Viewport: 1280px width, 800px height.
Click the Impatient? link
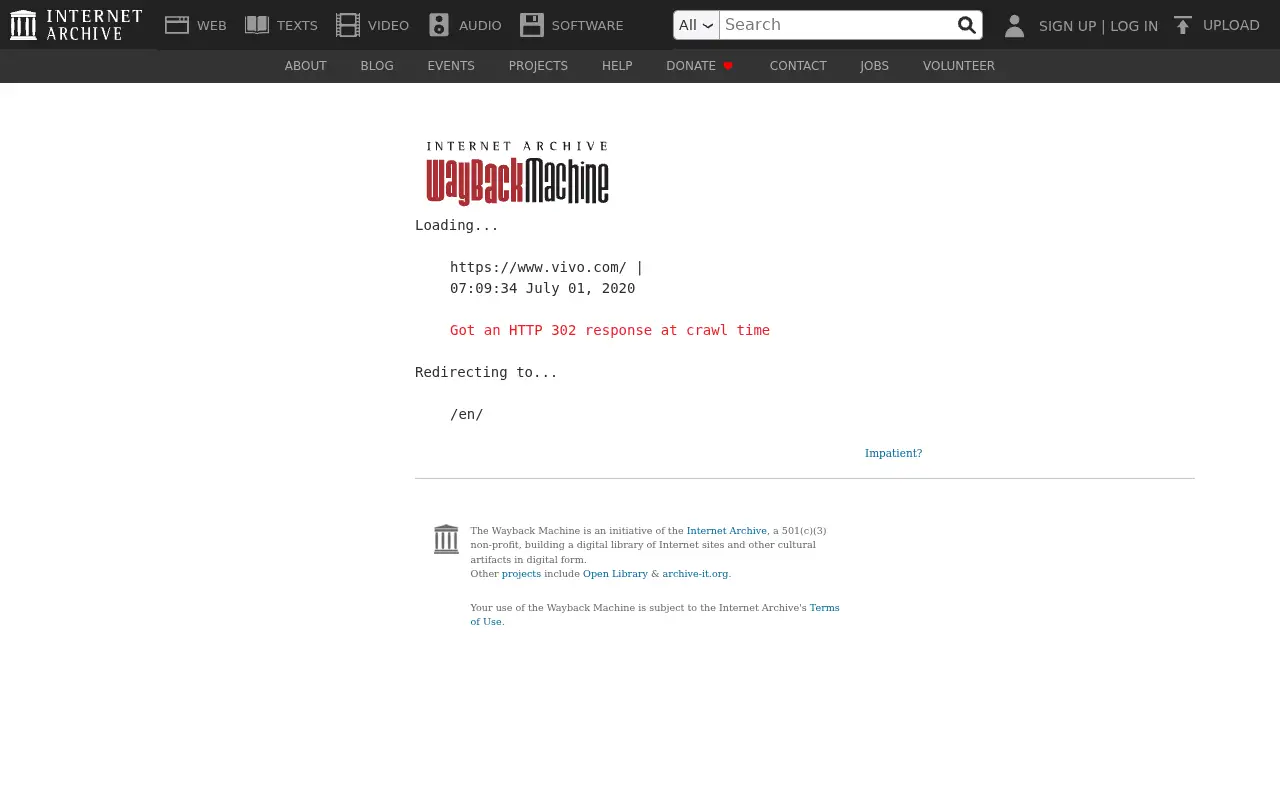[893, 453]
